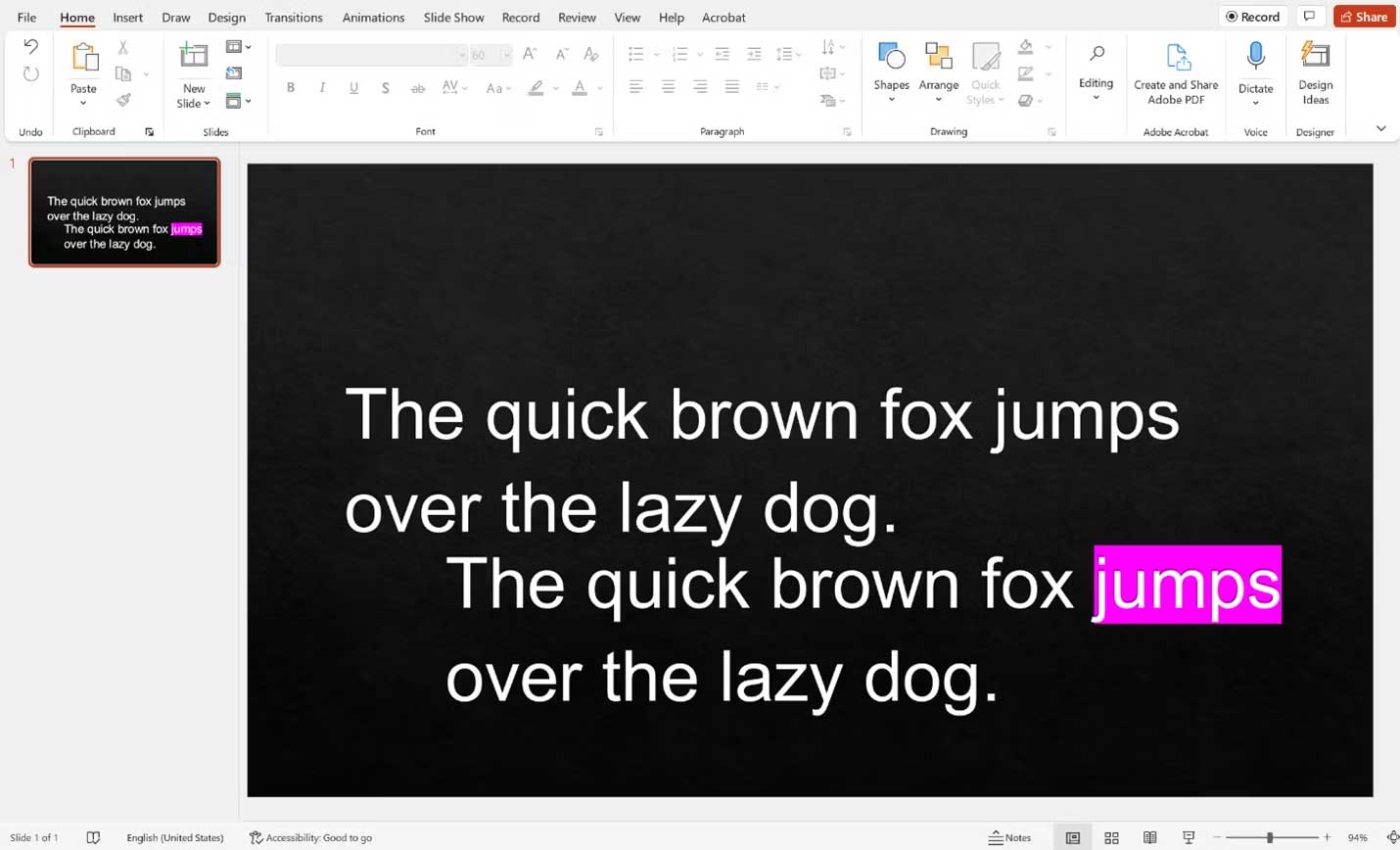Click the Increase Indent icon
This screenshot has width=1400, height=850.
click(x=754, y=54)
